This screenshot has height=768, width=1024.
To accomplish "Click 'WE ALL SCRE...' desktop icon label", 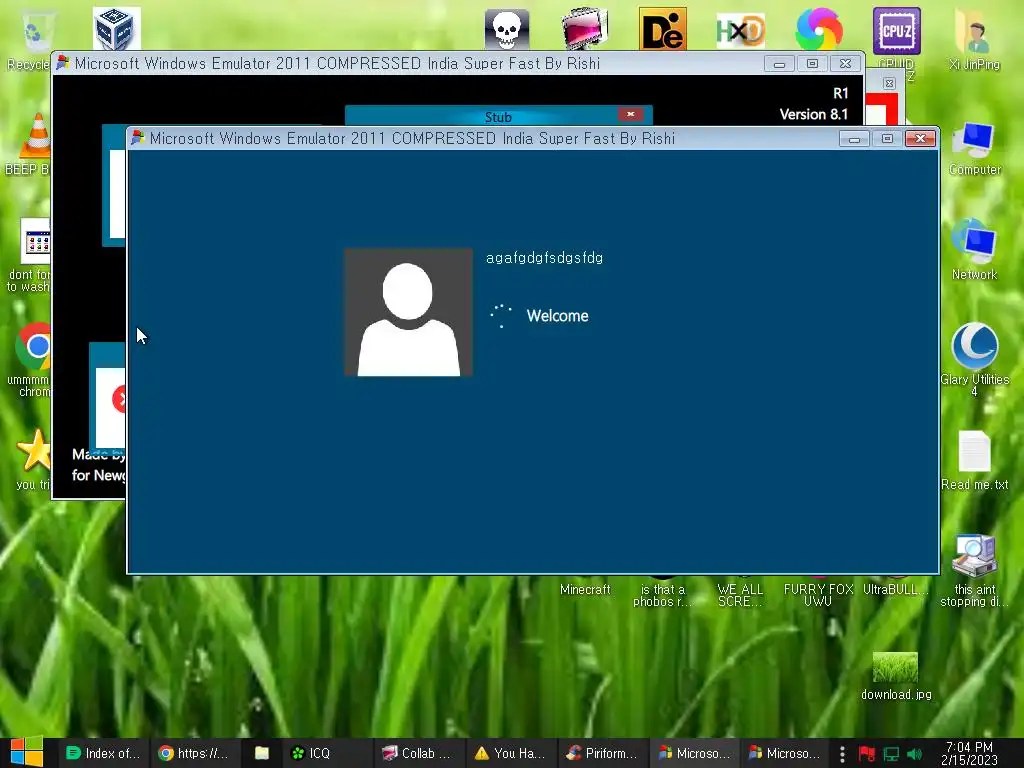I will pos(740,596).
